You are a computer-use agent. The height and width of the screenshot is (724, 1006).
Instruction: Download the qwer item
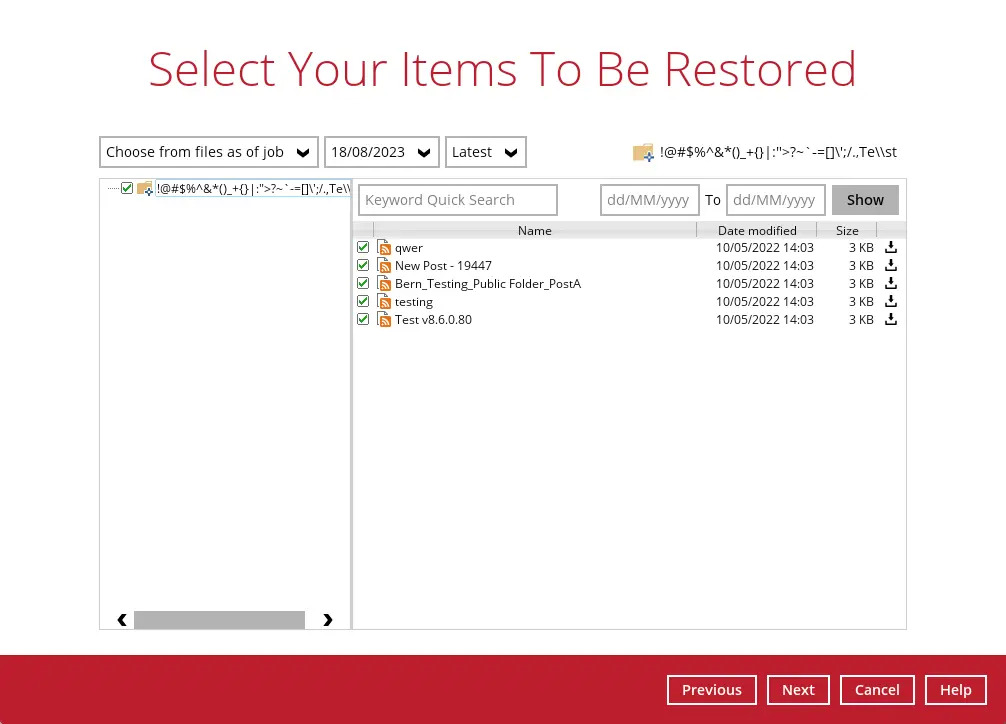tap(890, 247)
